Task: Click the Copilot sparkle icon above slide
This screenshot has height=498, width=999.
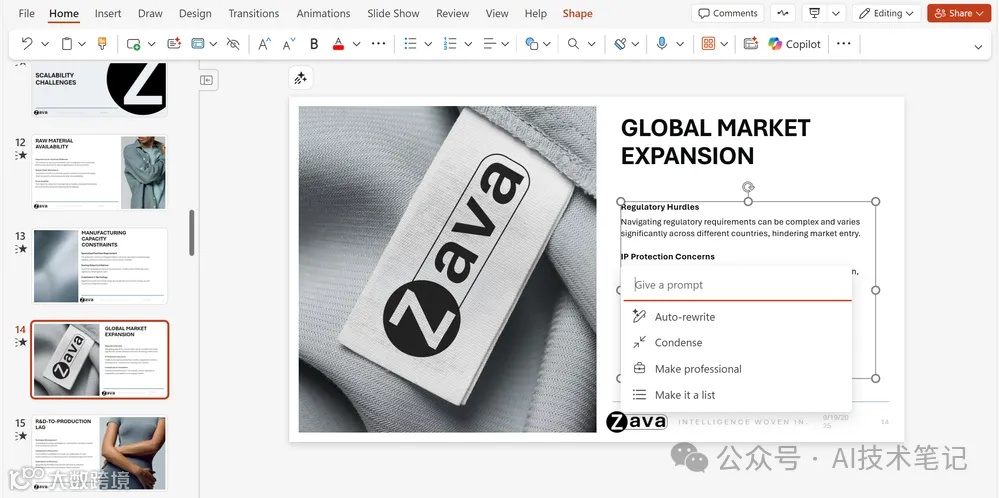Action: pyautogui.click(x=300, y=78)
